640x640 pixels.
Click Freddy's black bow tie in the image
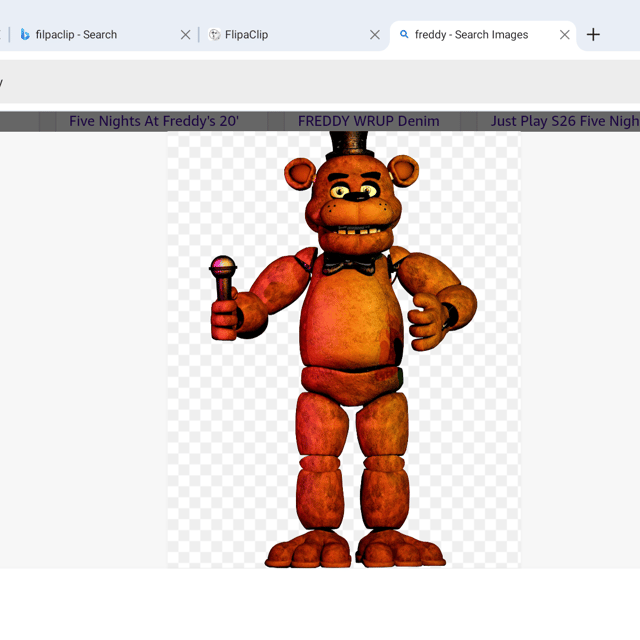pos(349,263)
